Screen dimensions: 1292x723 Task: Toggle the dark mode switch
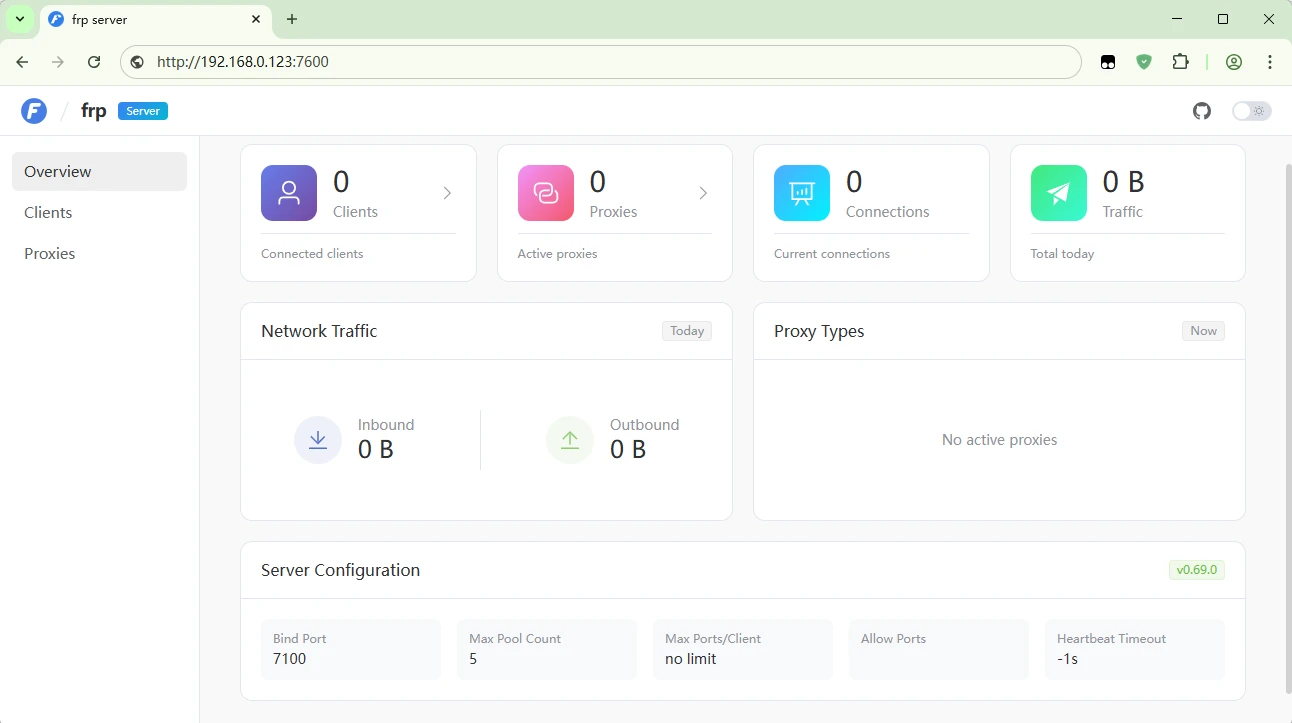point(1251,111)
